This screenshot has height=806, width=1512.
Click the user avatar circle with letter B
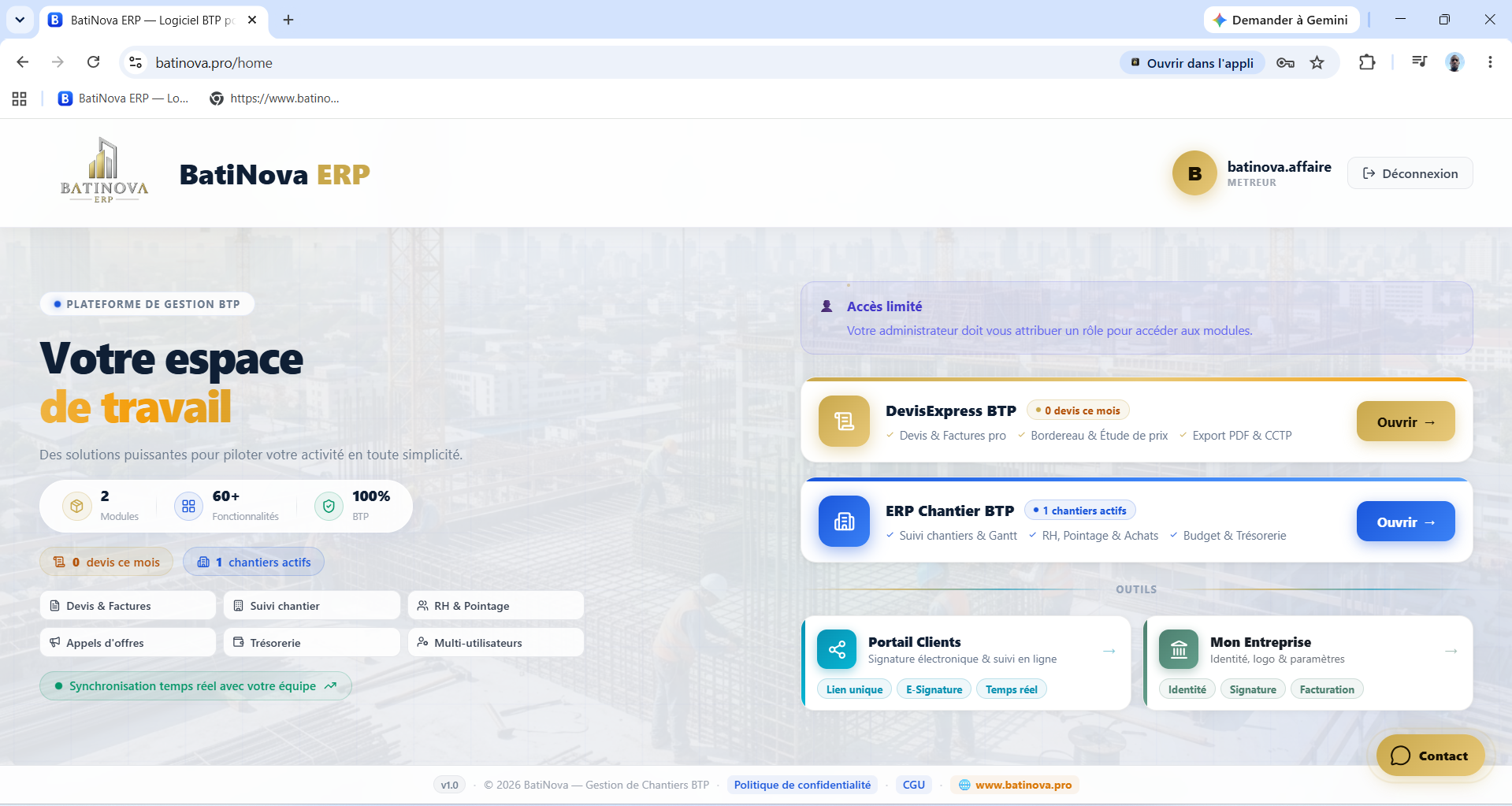click(x=1194, y=173)
